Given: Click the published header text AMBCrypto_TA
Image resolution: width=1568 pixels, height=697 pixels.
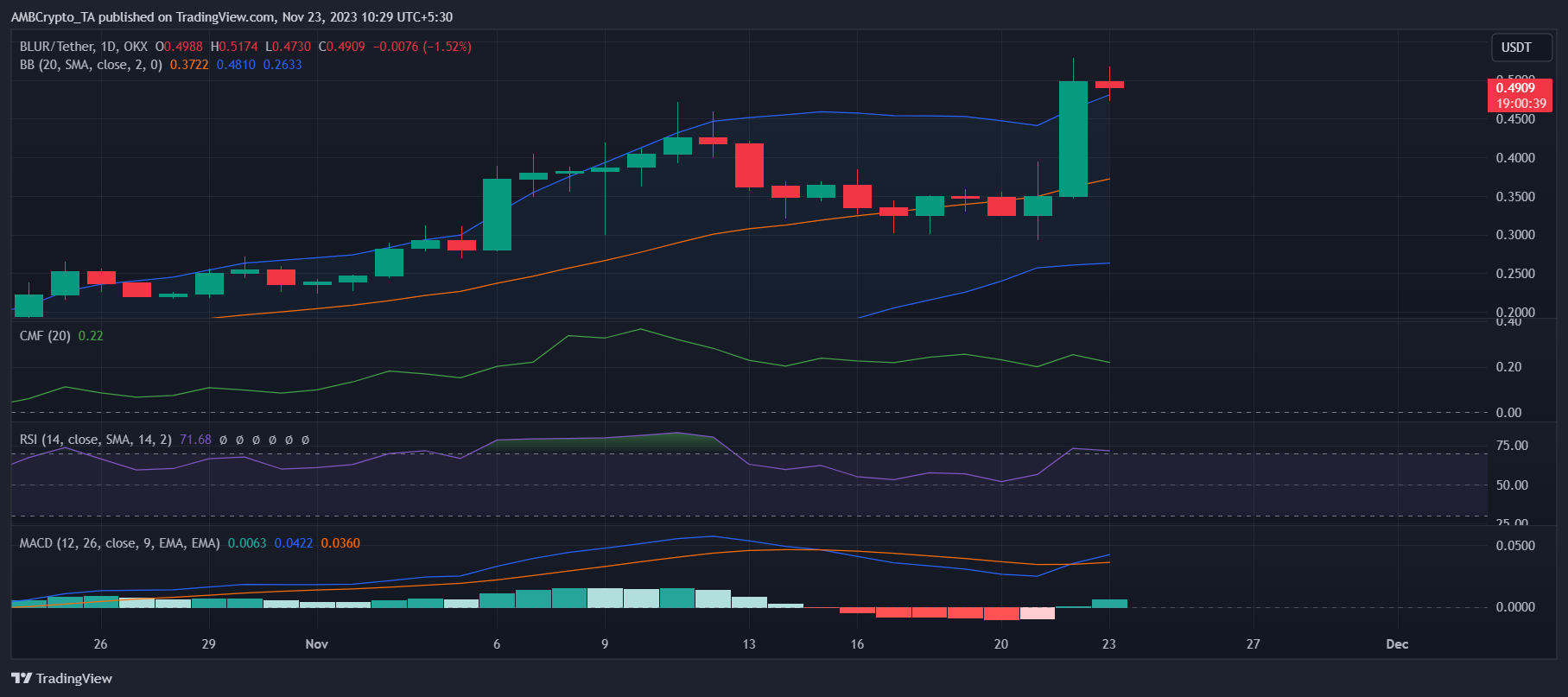Looking at the screenshot, I should [x=54, y=17].
